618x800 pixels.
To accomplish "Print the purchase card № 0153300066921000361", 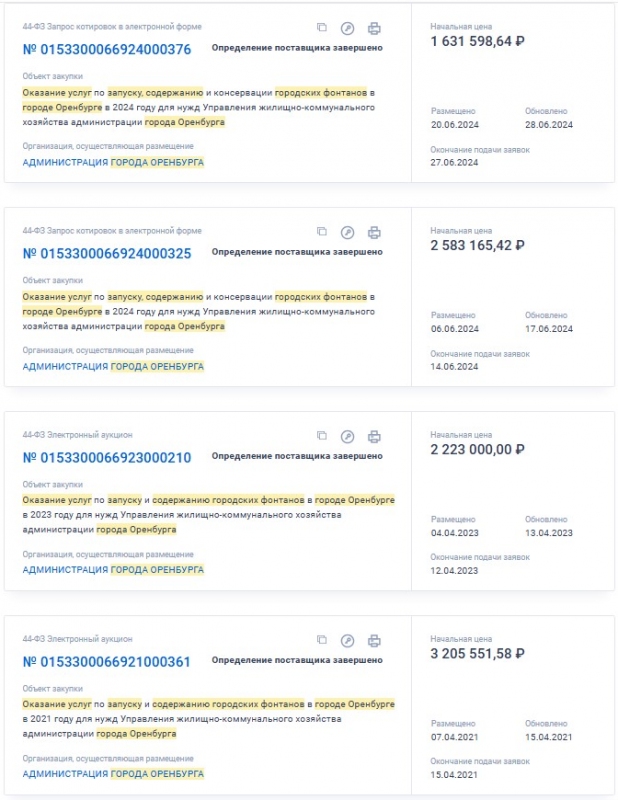I will pos(374,640).
